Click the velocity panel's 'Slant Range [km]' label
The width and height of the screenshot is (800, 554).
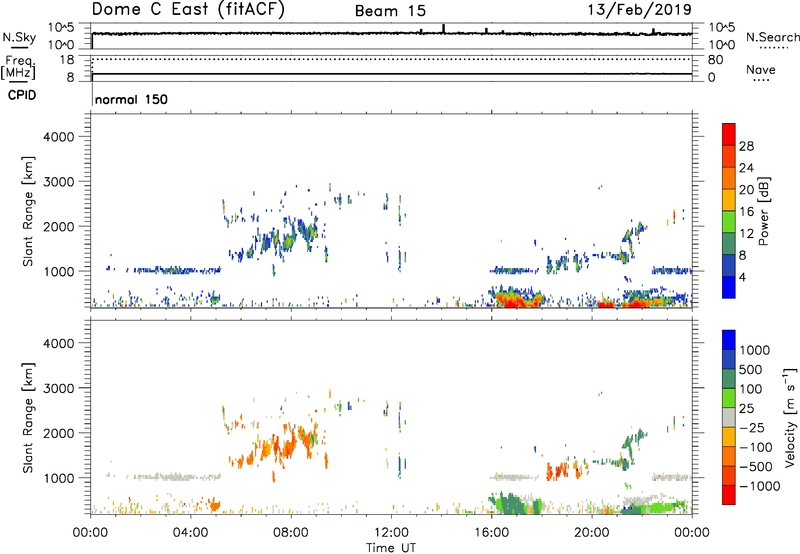pyautogui.click(x=28, y=417)
